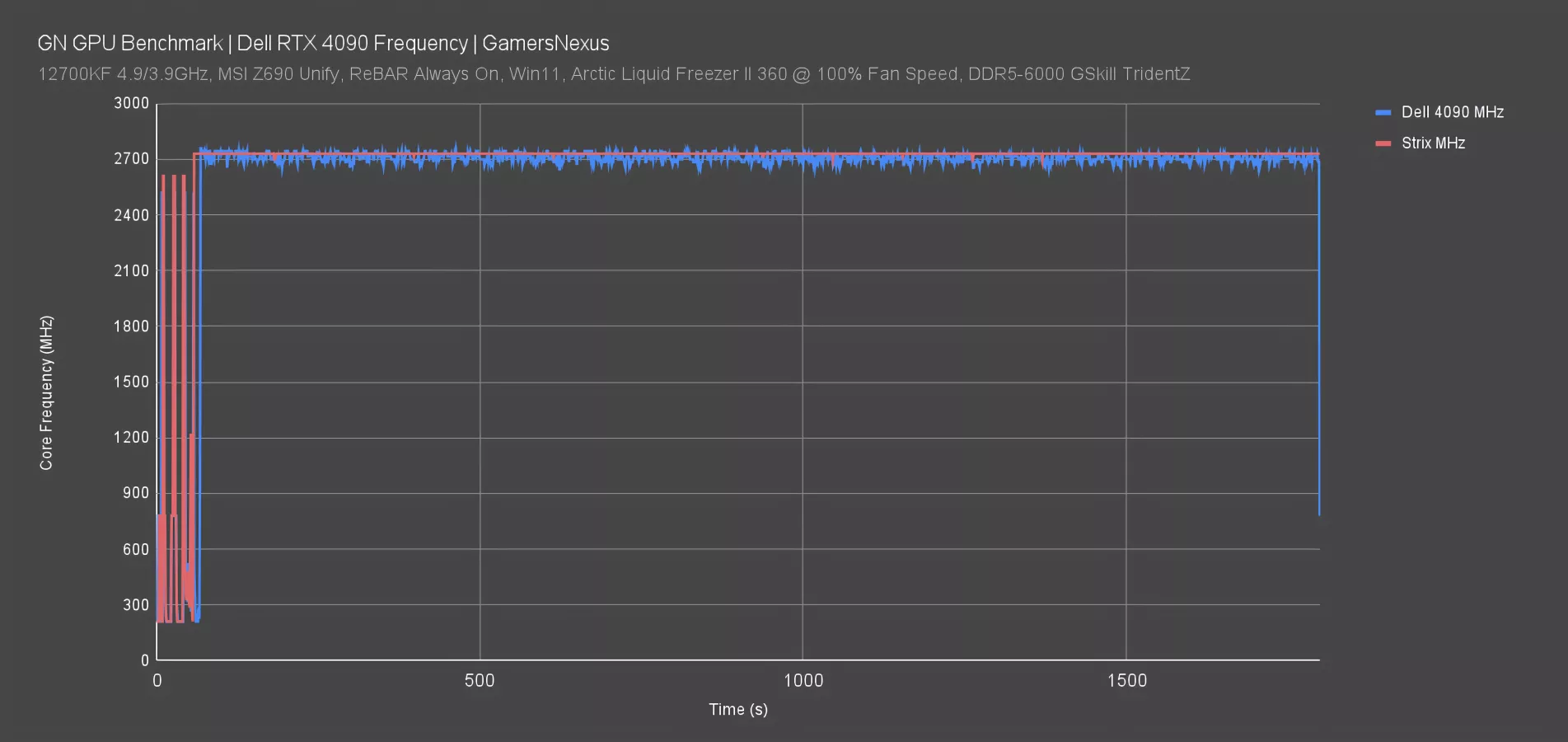Click the chart title mentioning GamersNexus
The image size is (1568, 742).
(323, 43)
